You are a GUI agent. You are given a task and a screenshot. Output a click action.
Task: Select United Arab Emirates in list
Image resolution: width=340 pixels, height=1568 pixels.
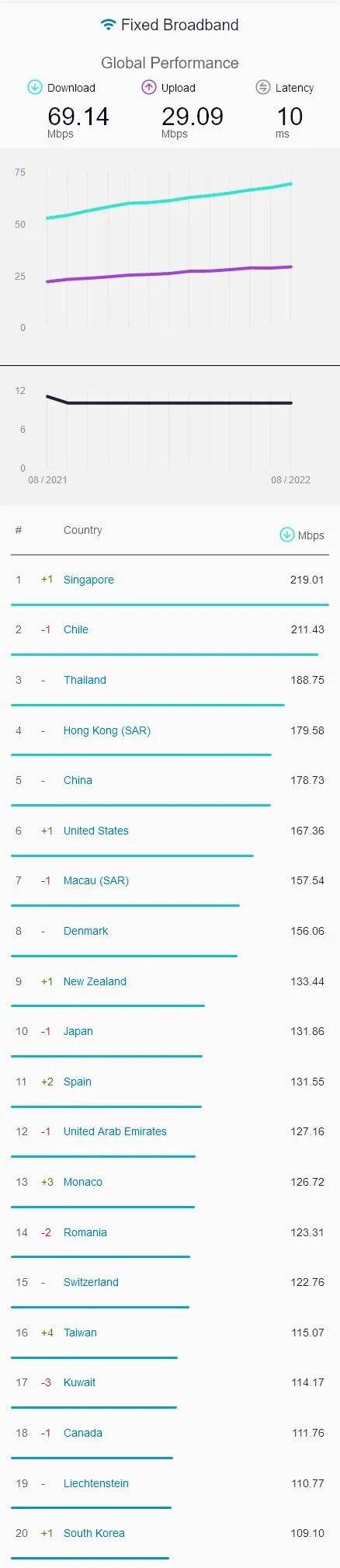(x=115, y=1131)
